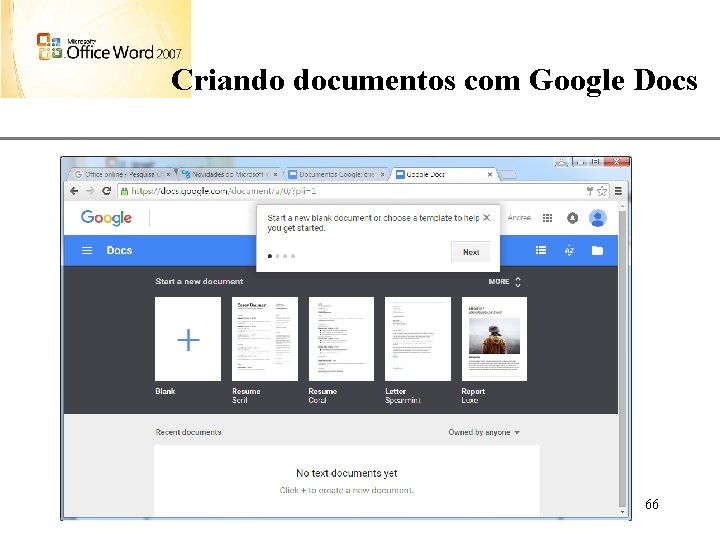
Task: Open the file picker folder icon
Action: coord(597,250)
